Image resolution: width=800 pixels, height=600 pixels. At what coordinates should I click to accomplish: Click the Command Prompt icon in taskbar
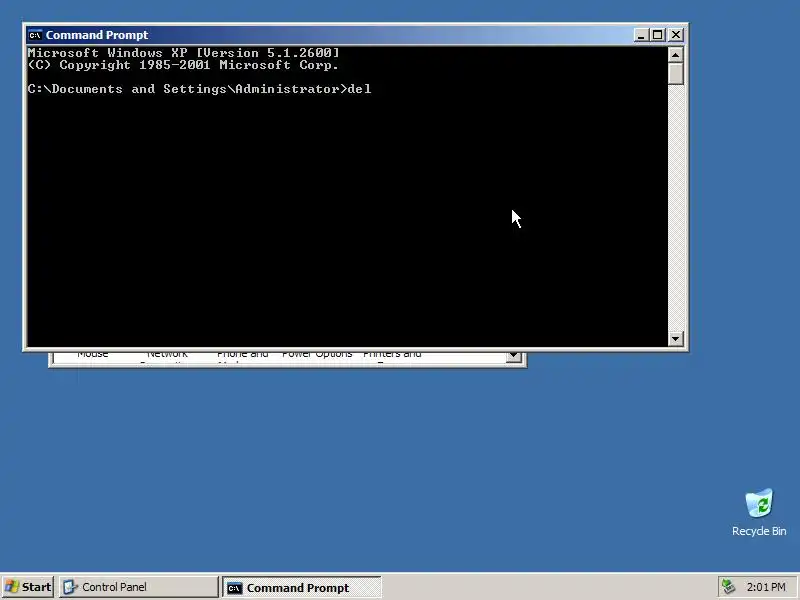[x=234, y=588]
